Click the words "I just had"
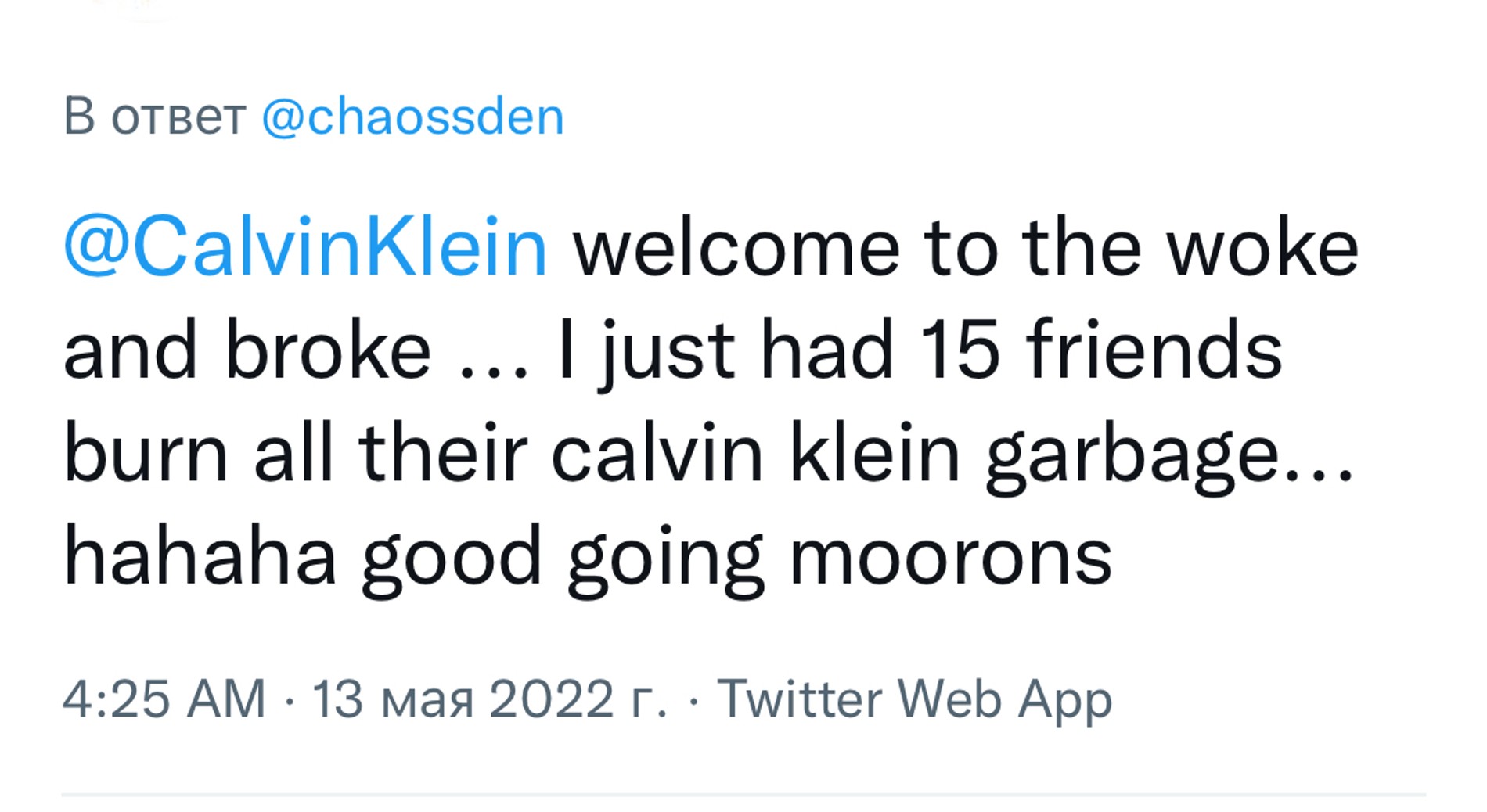Screen dimensions: 1487x812 pos(725,350)
